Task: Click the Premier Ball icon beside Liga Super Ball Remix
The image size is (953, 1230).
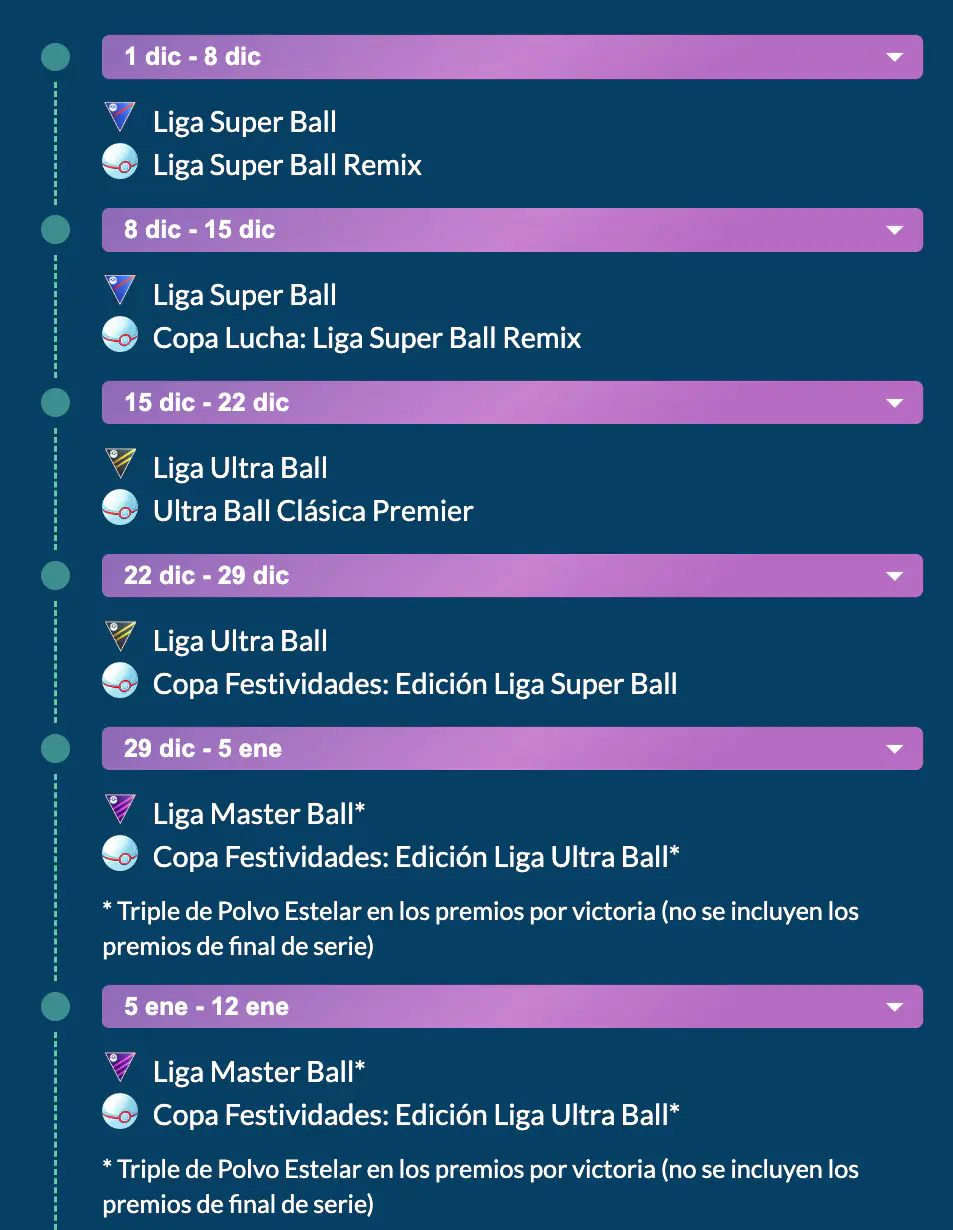Action: click(x=120, y=162)
